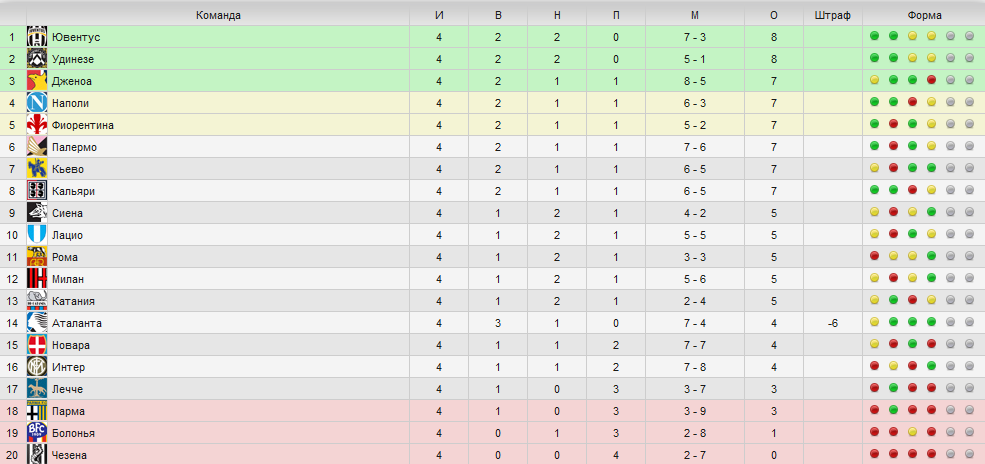Click the Fiorentina club crest

[x=37, y=125]
